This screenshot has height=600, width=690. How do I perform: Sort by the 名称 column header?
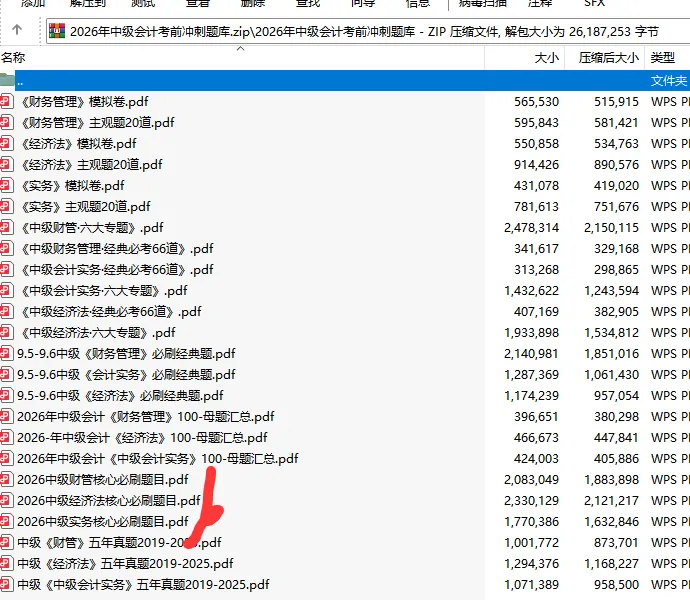(x=13, y=58)
